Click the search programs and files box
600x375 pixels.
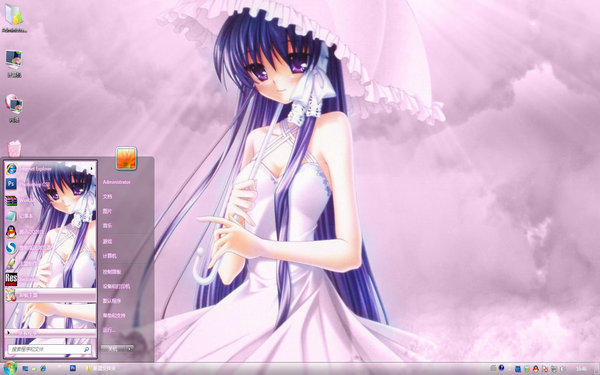[x=49, y=349]
